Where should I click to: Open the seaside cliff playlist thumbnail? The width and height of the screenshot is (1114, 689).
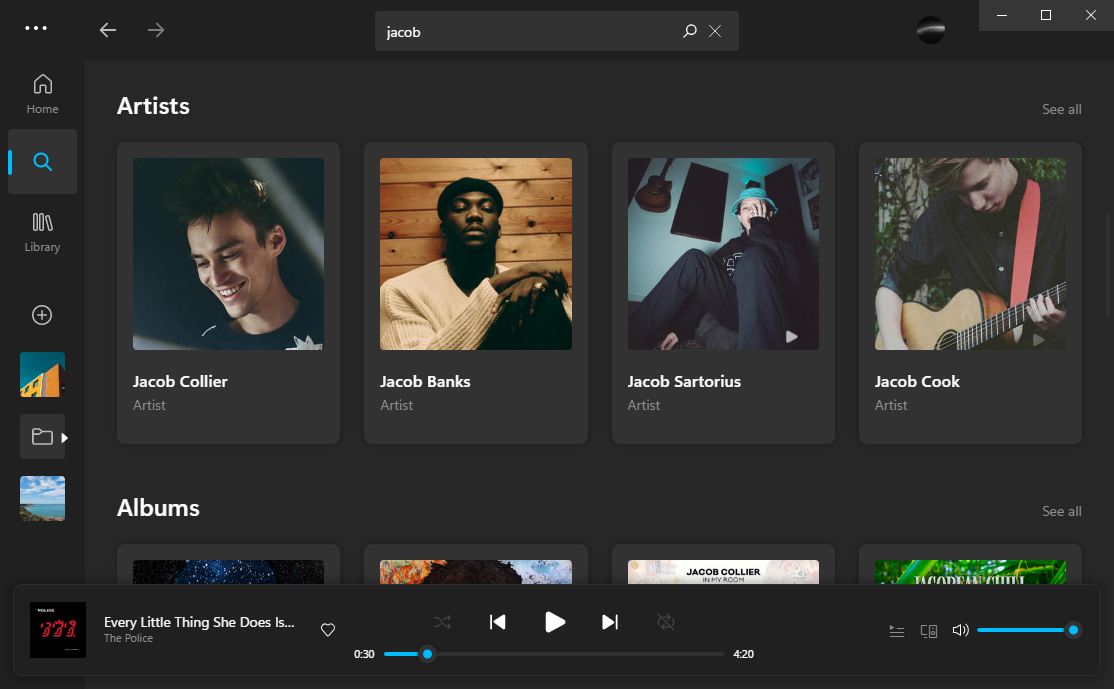[x=43, y=499]
